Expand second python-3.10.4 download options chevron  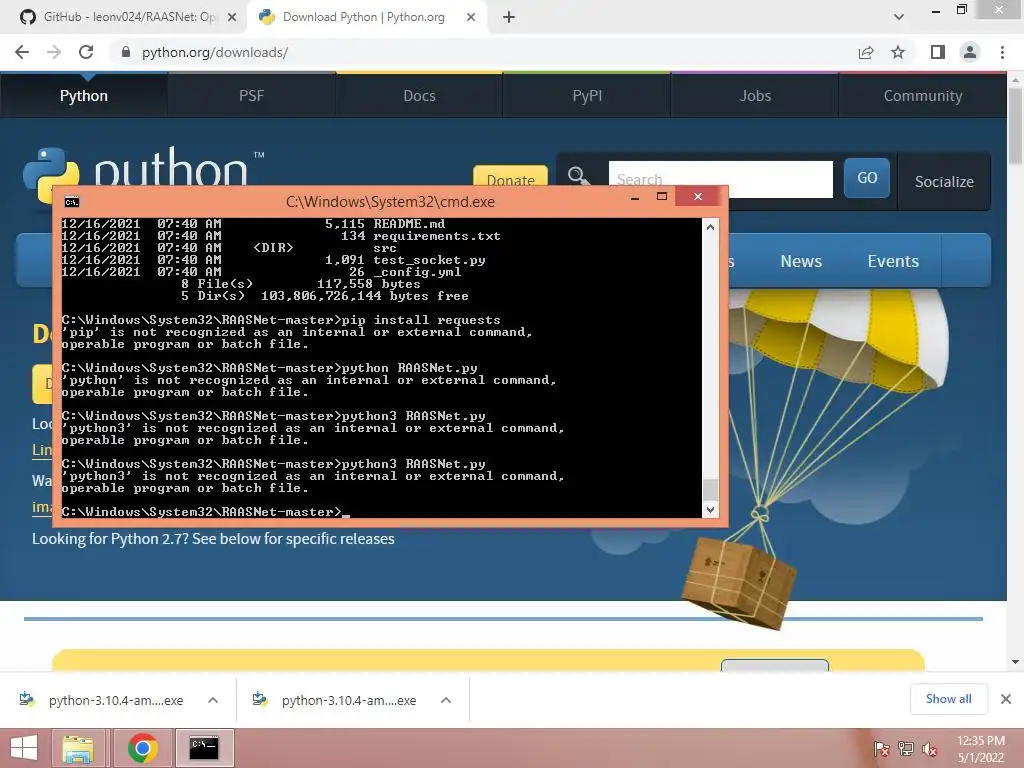pyautogui.click(x=446, y=700)
